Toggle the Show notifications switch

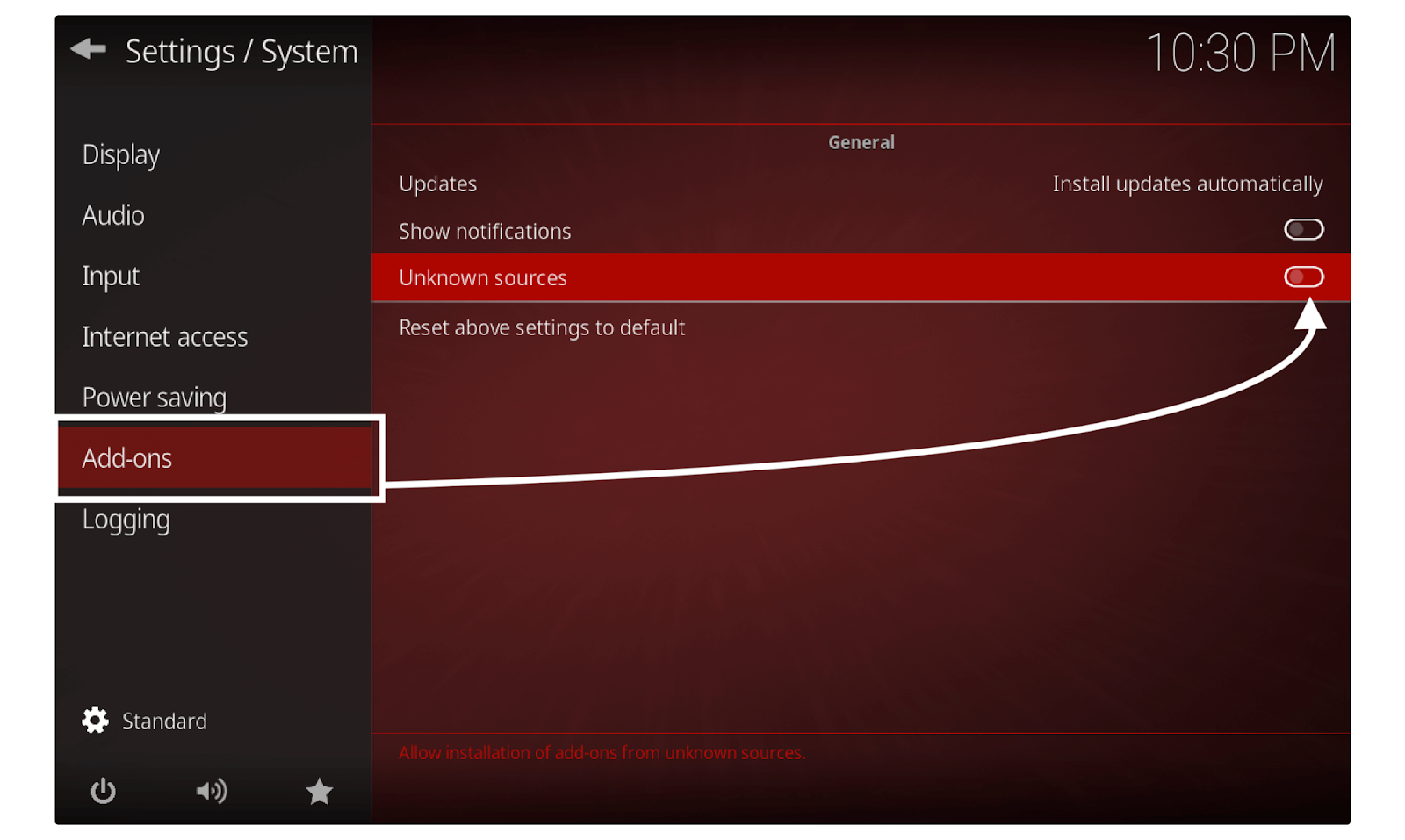coord(1303,230)
